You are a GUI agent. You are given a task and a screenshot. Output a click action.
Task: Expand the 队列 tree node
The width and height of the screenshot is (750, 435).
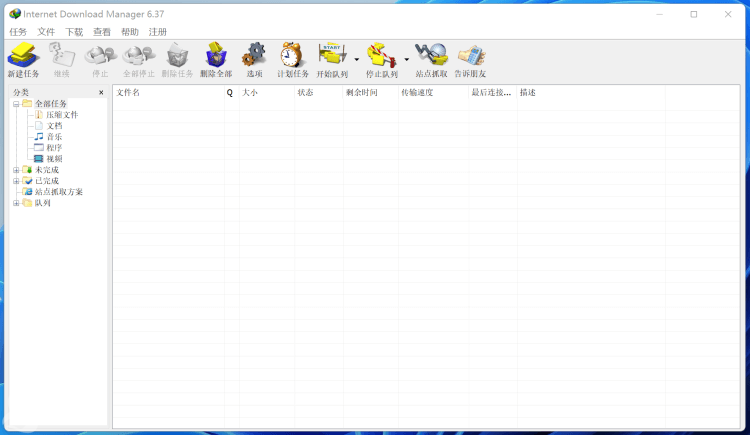tap(16, 203)
